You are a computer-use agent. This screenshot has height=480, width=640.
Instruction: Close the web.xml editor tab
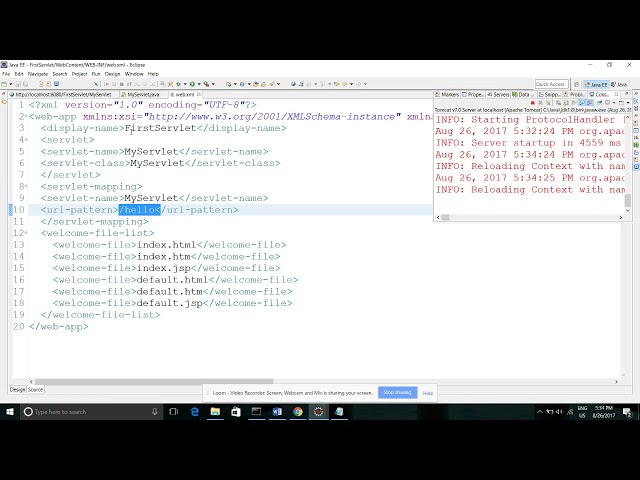click(x=199, y=94)
